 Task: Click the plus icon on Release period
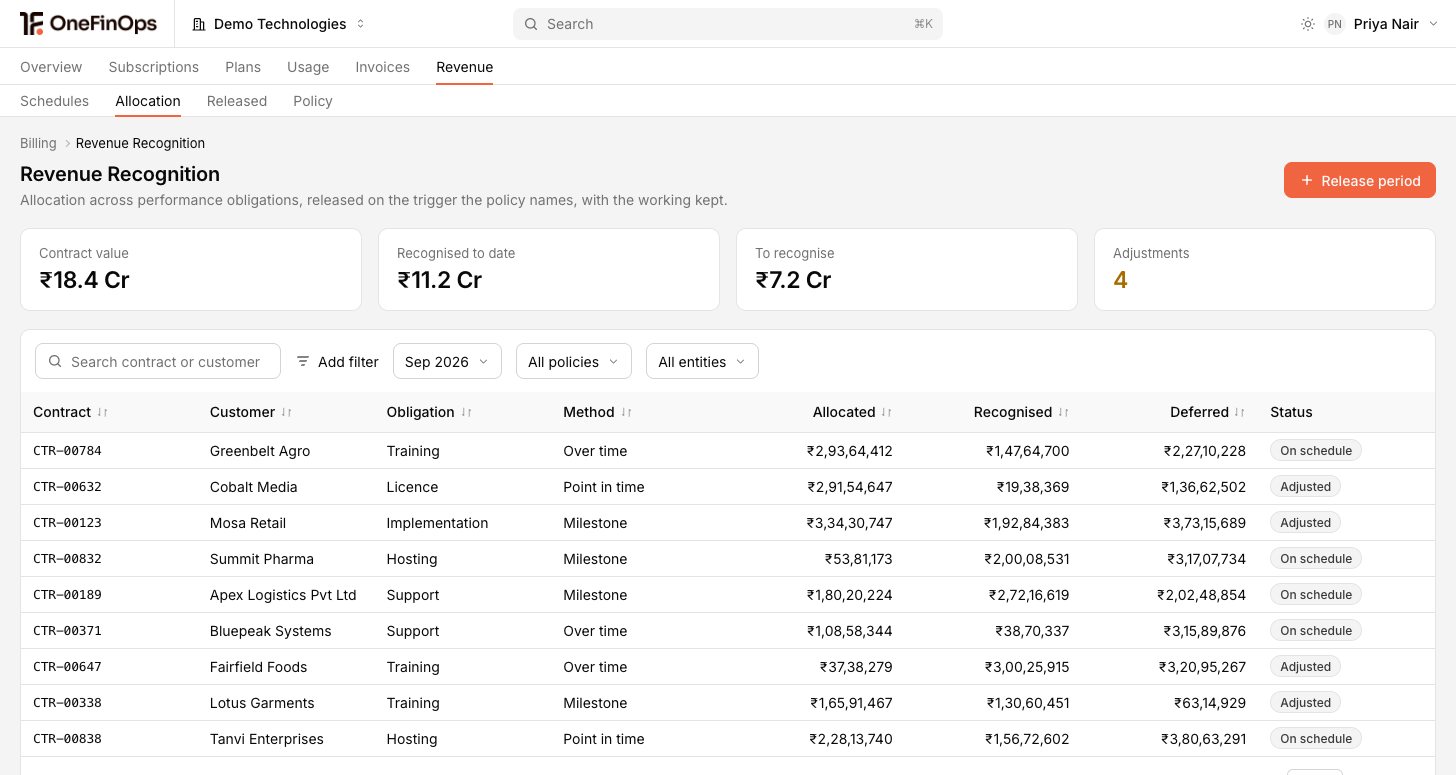pyautogui.click(x=1307, y=181)
